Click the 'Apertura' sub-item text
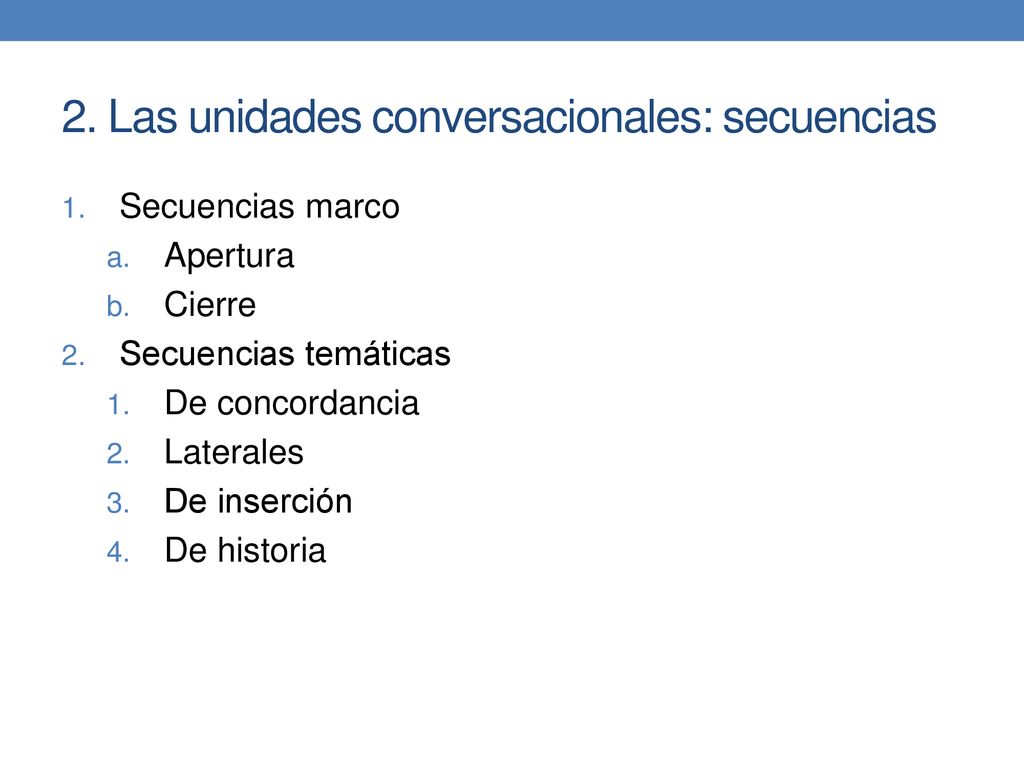 coord(229,256)
